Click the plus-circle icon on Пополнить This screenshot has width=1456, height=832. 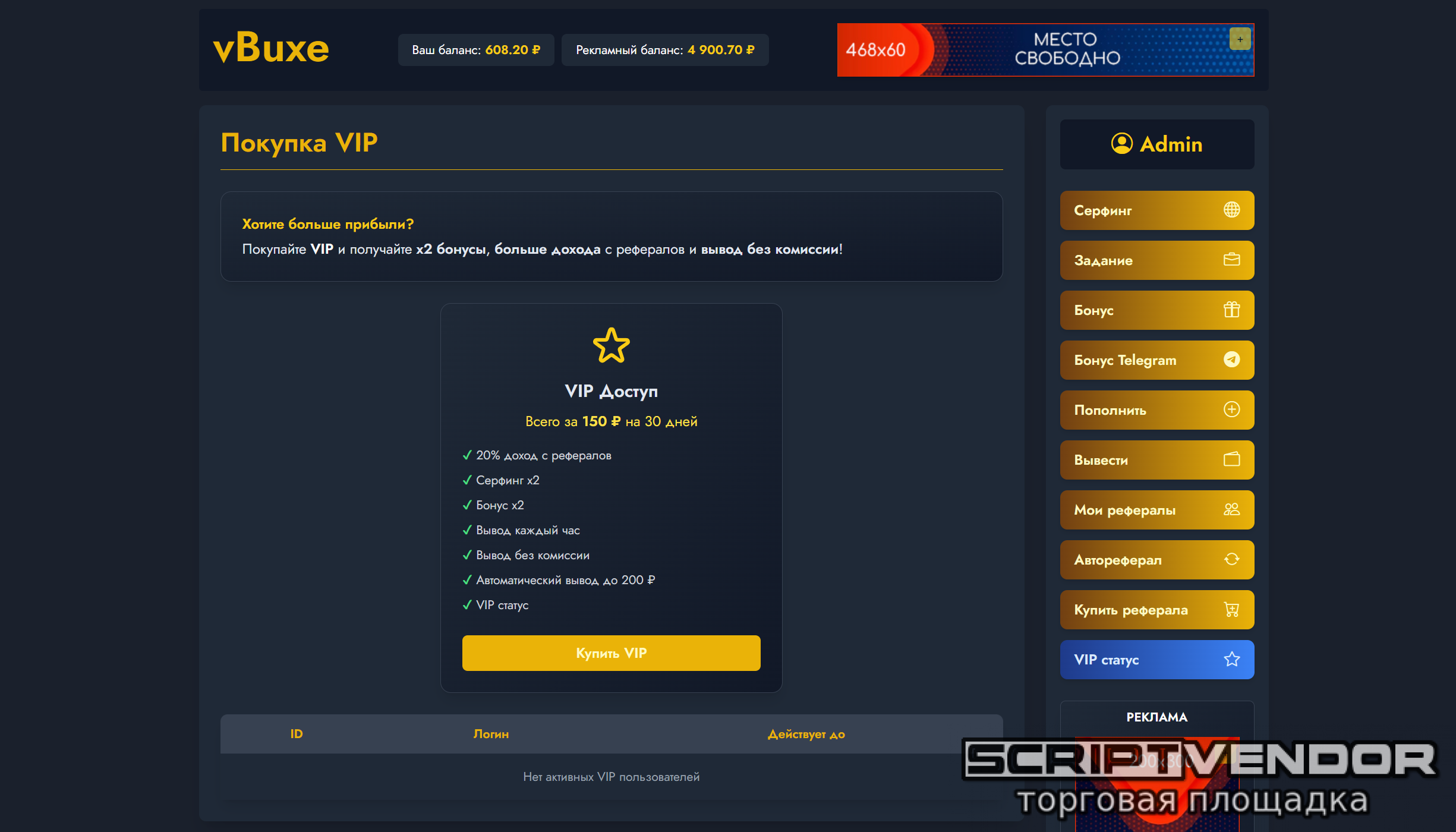point(1231,409)
